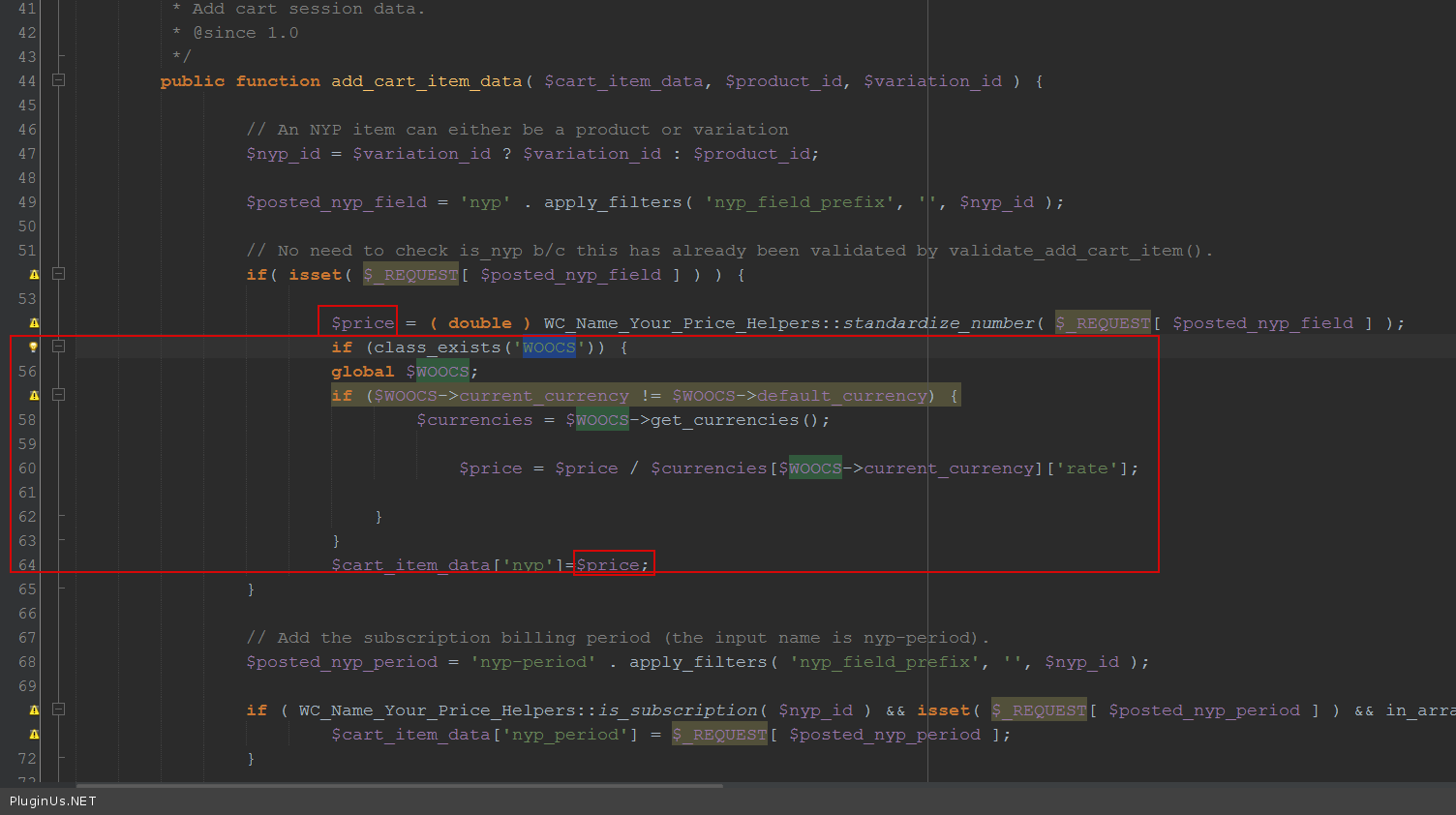Click warning icon on the isset $_REQUEST line

pos(34,275)
